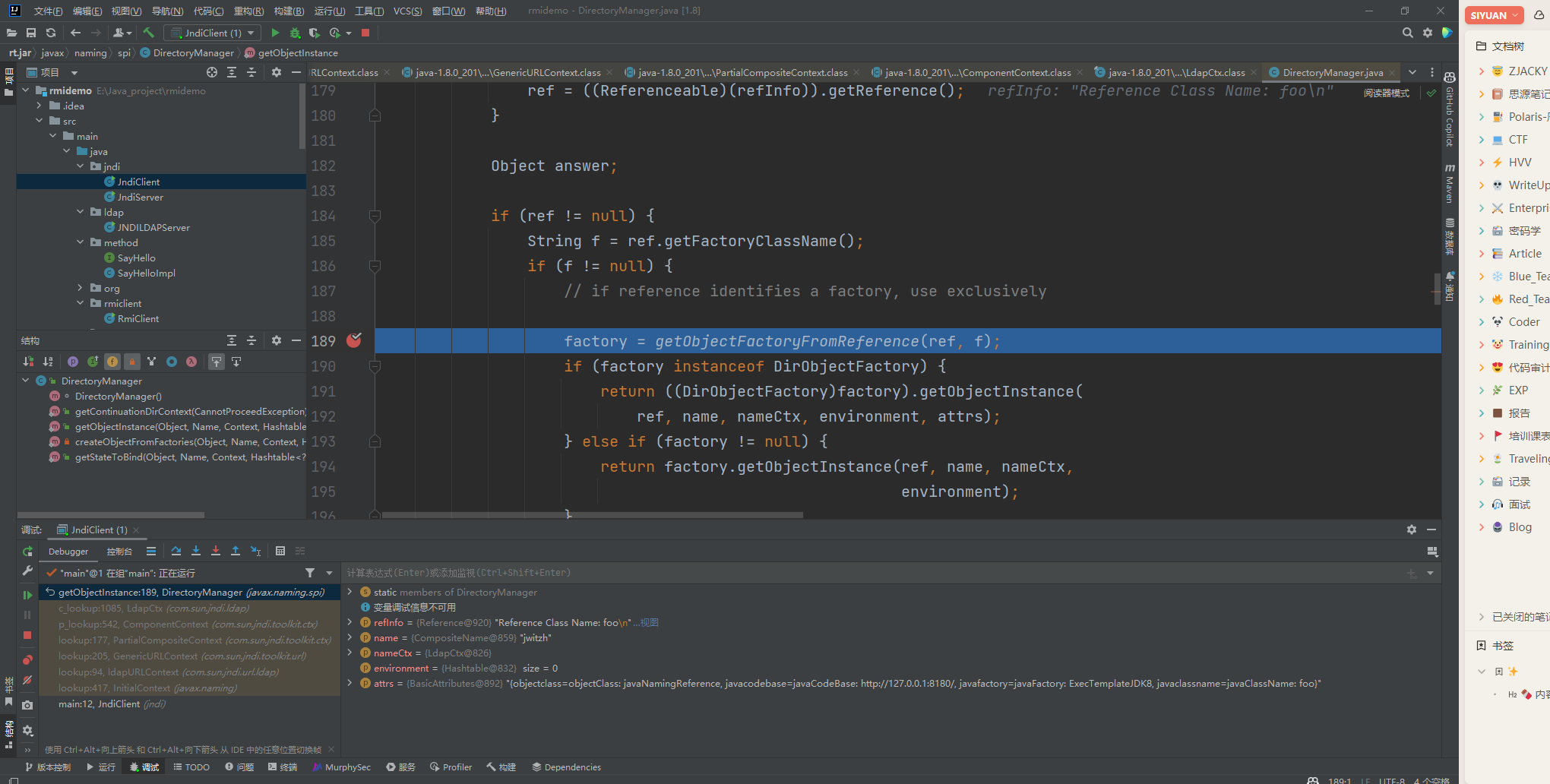
Task: Expand the refInfo variable node
Action: pyautogui.click(x=350, y=622)
